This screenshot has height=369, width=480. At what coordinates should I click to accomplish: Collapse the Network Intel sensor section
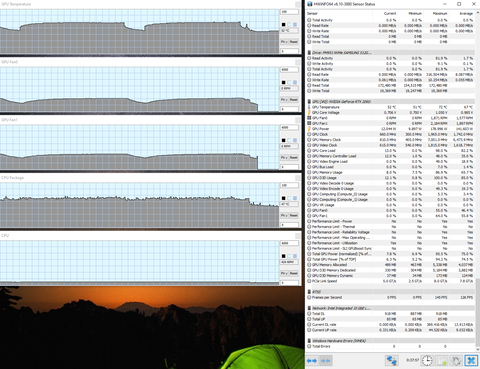click(x=309, y=308)
